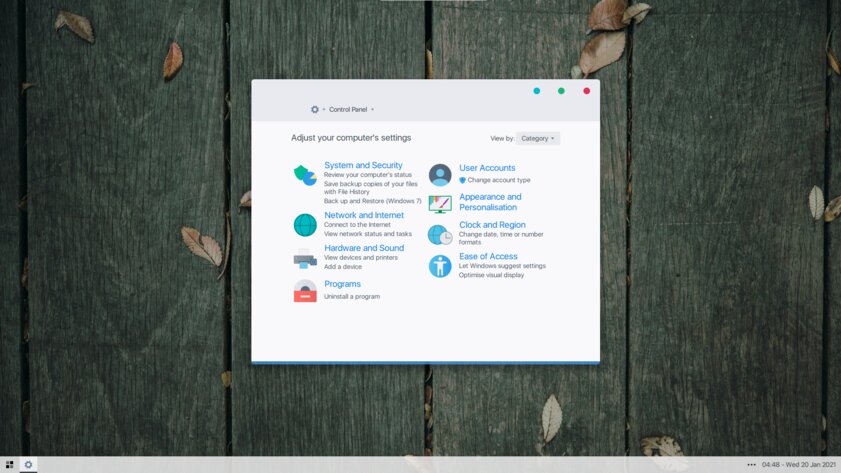841x473 pixels.
Task: Click the Ease of Access icon
Action: [440, 266]
